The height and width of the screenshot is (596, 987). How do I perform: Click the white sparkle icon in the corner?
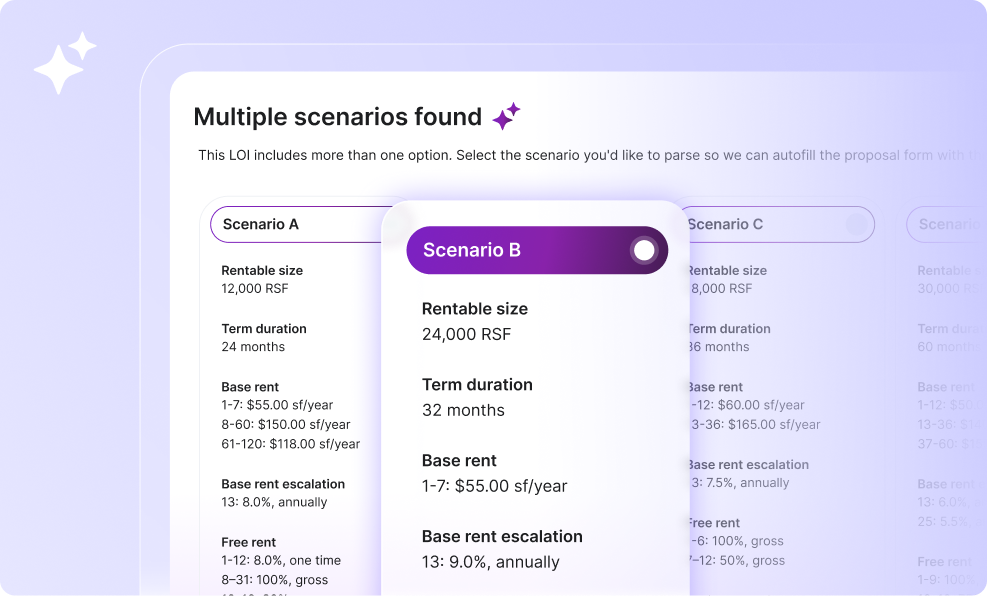coord(65,62)
